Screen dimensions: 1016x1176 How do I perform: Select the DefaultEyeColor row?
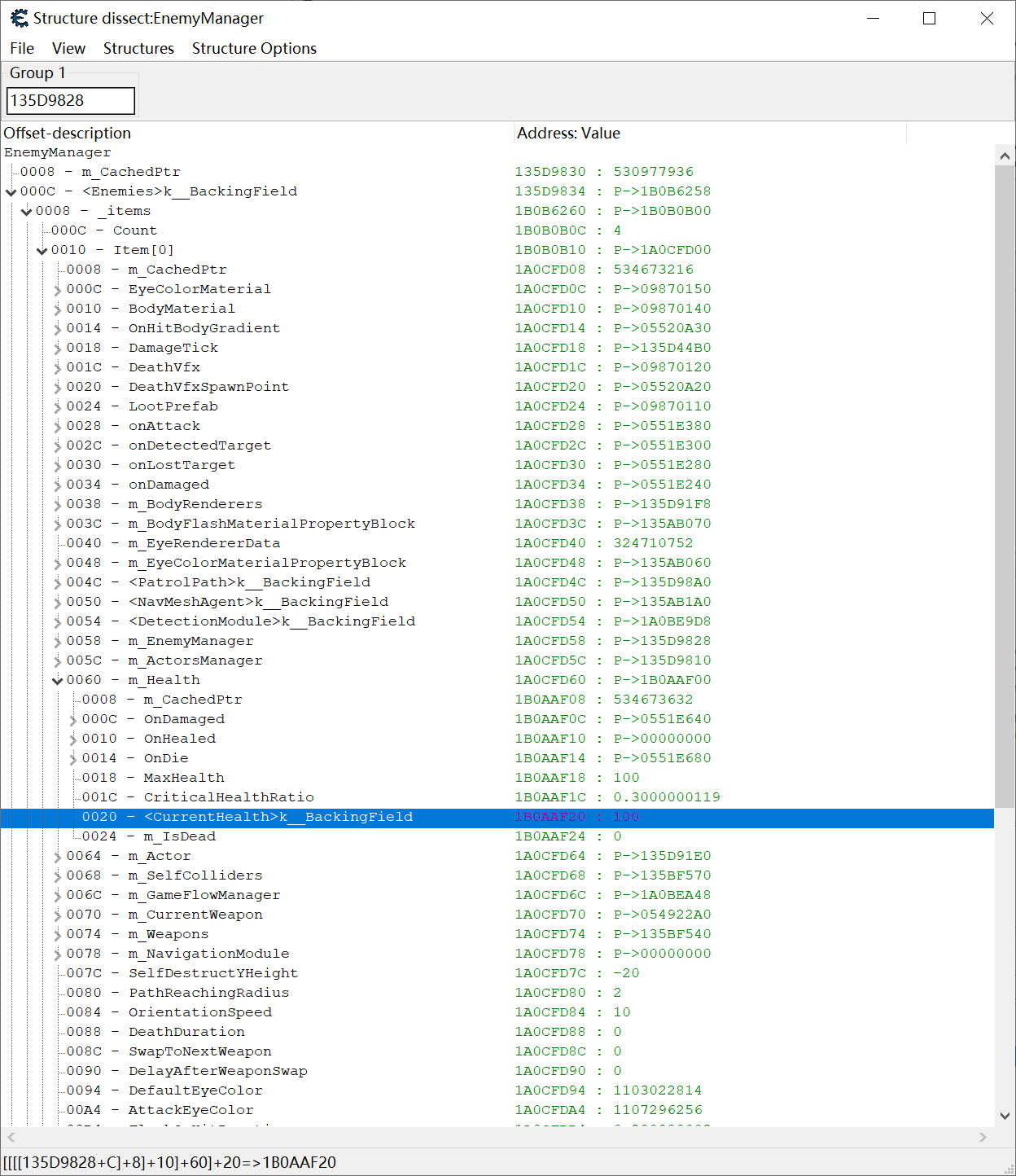point(497,1090)
